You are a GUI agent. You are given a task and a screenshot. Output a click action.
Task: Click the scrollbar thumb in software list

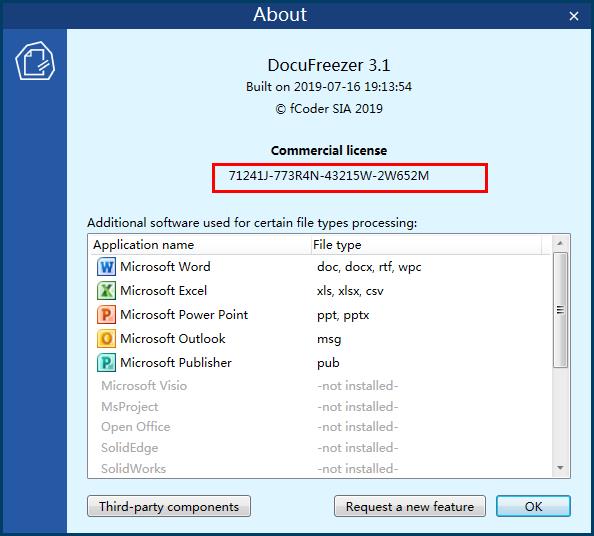coord(560,309)
